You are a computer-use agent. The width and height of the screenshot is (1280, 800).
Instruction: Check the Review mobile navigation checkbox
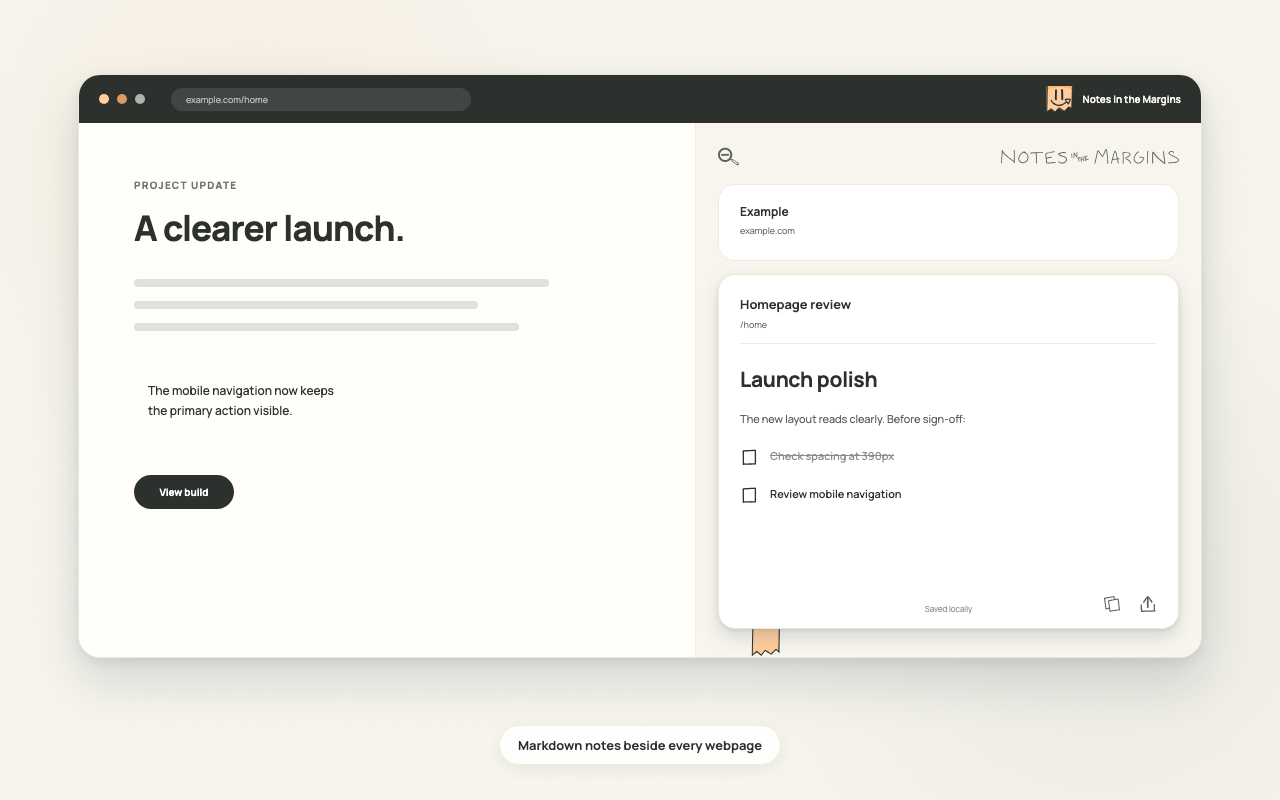click(749, 495)
